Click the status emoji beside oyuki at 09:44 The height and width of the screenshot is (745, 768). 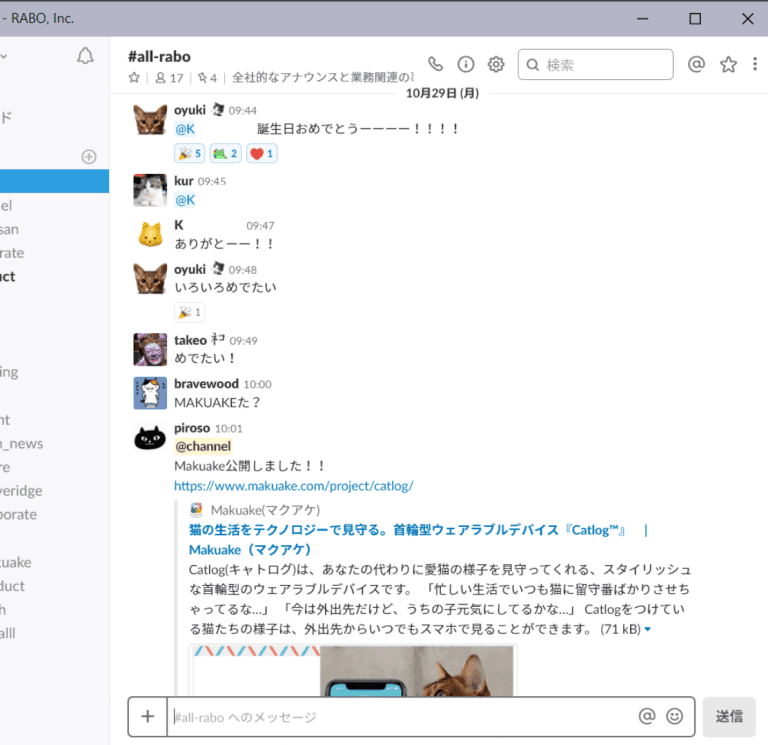217,110
